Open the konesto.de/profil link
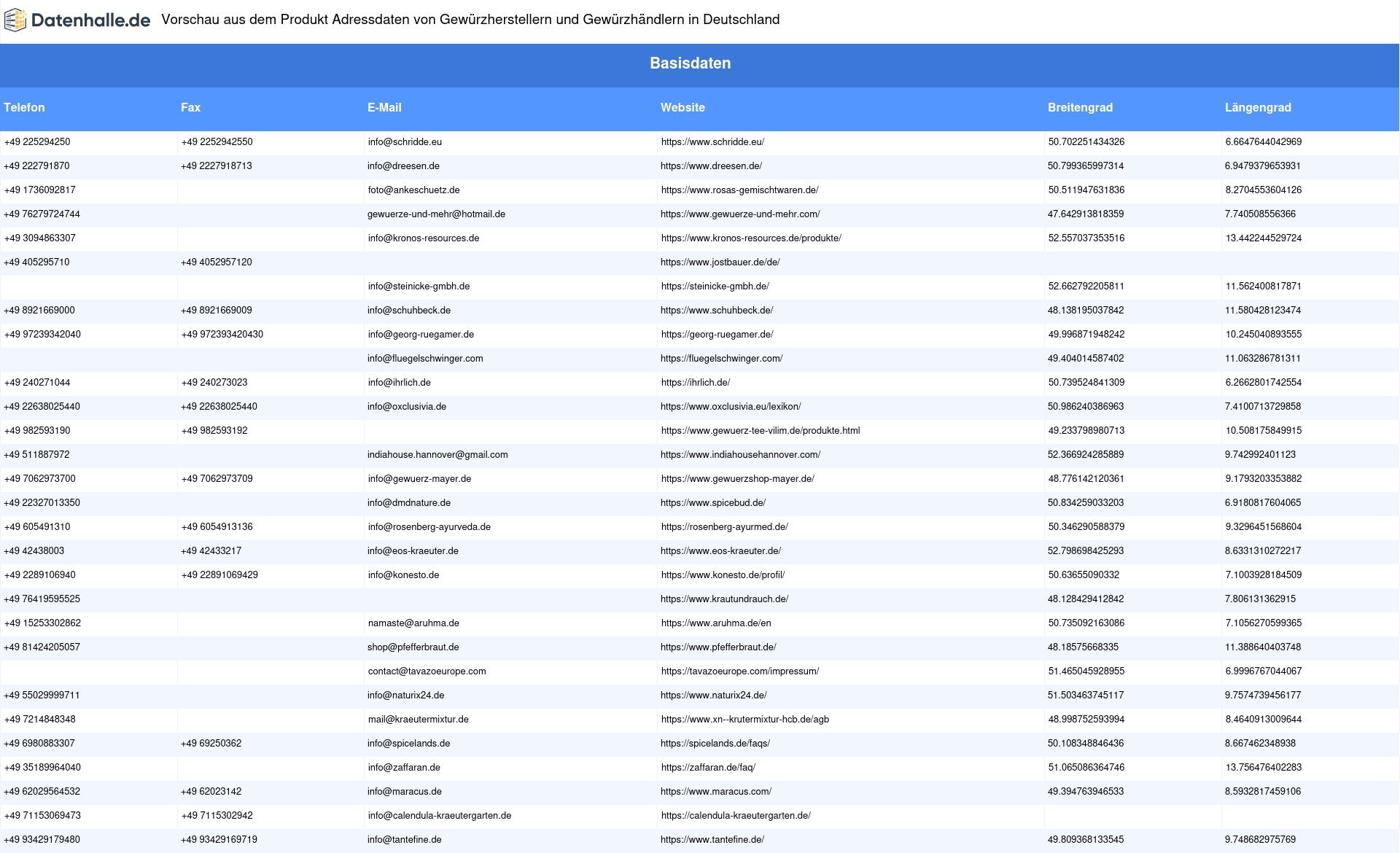 coord(723,575)
